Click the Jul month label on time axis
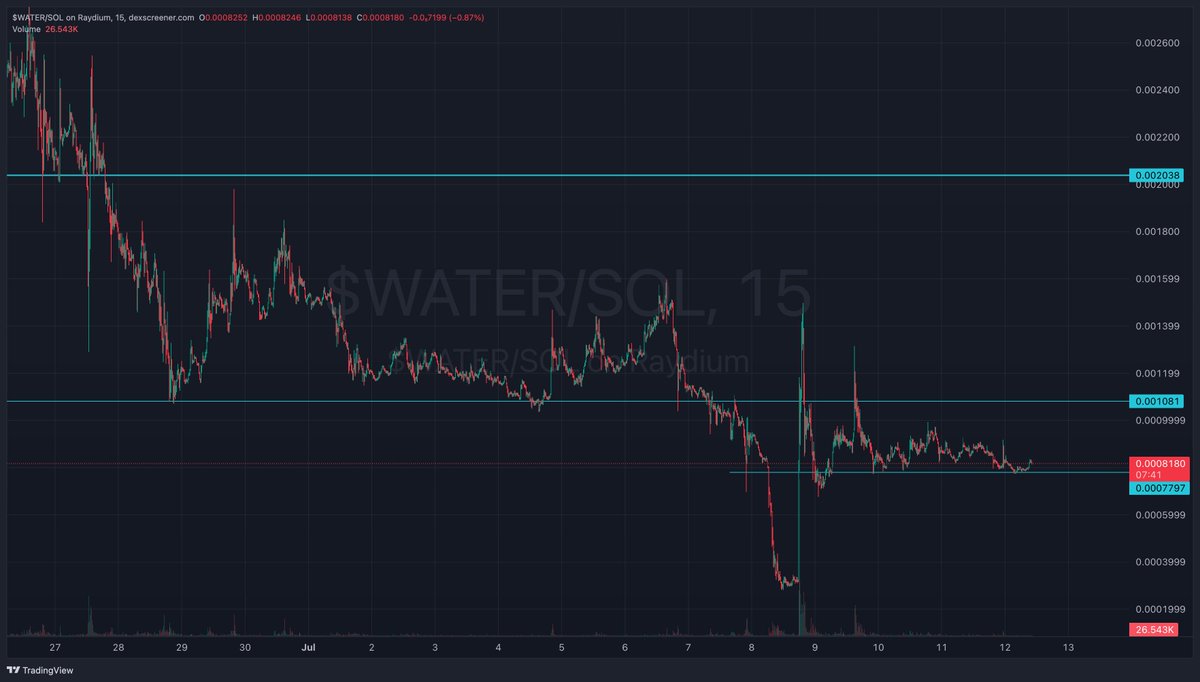The height and width of the screenshot is (682, 1200). click(308, 648)
